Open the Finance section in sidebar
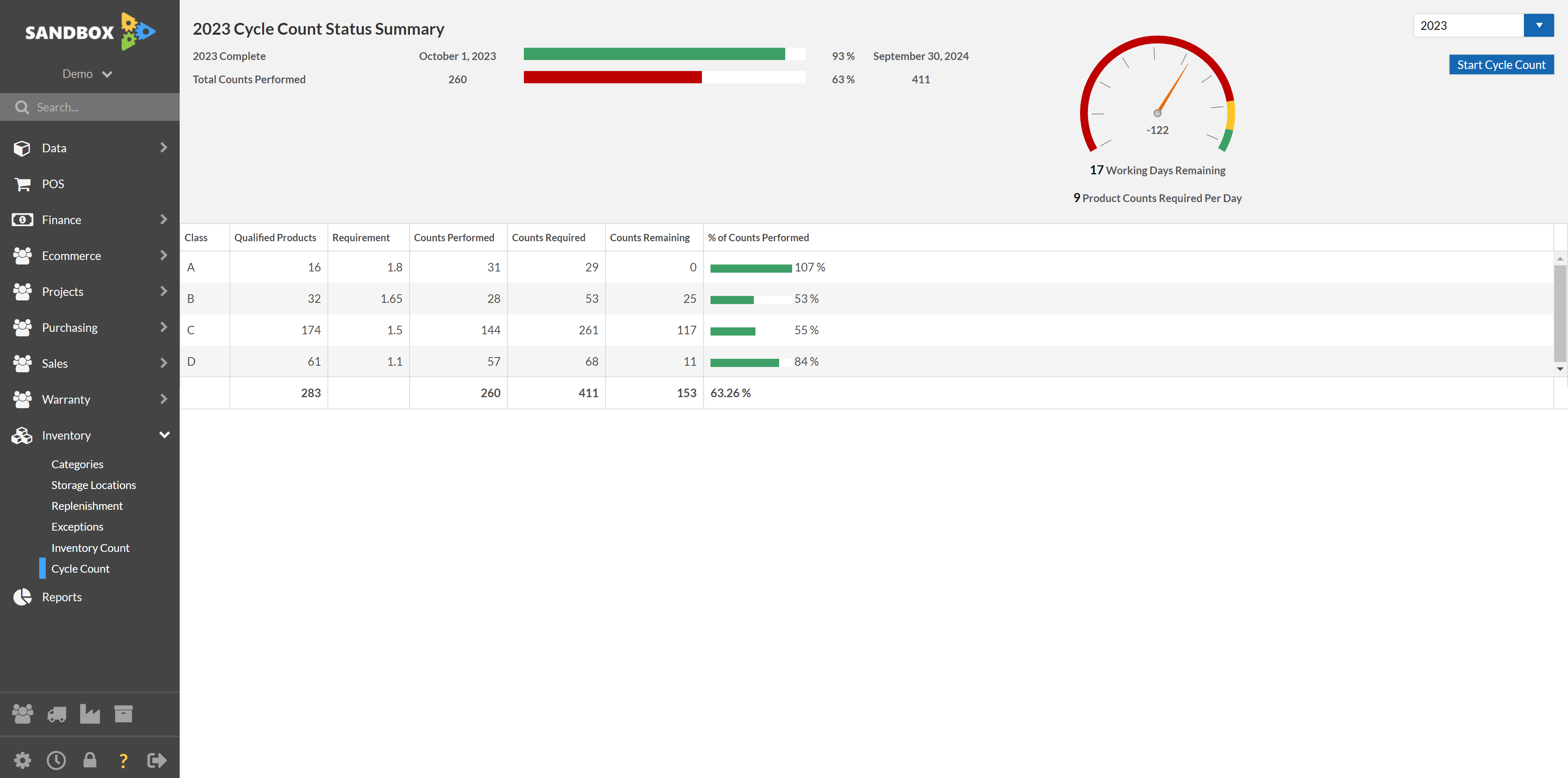Screen dimensions: 1568x778 pos(90,219)
